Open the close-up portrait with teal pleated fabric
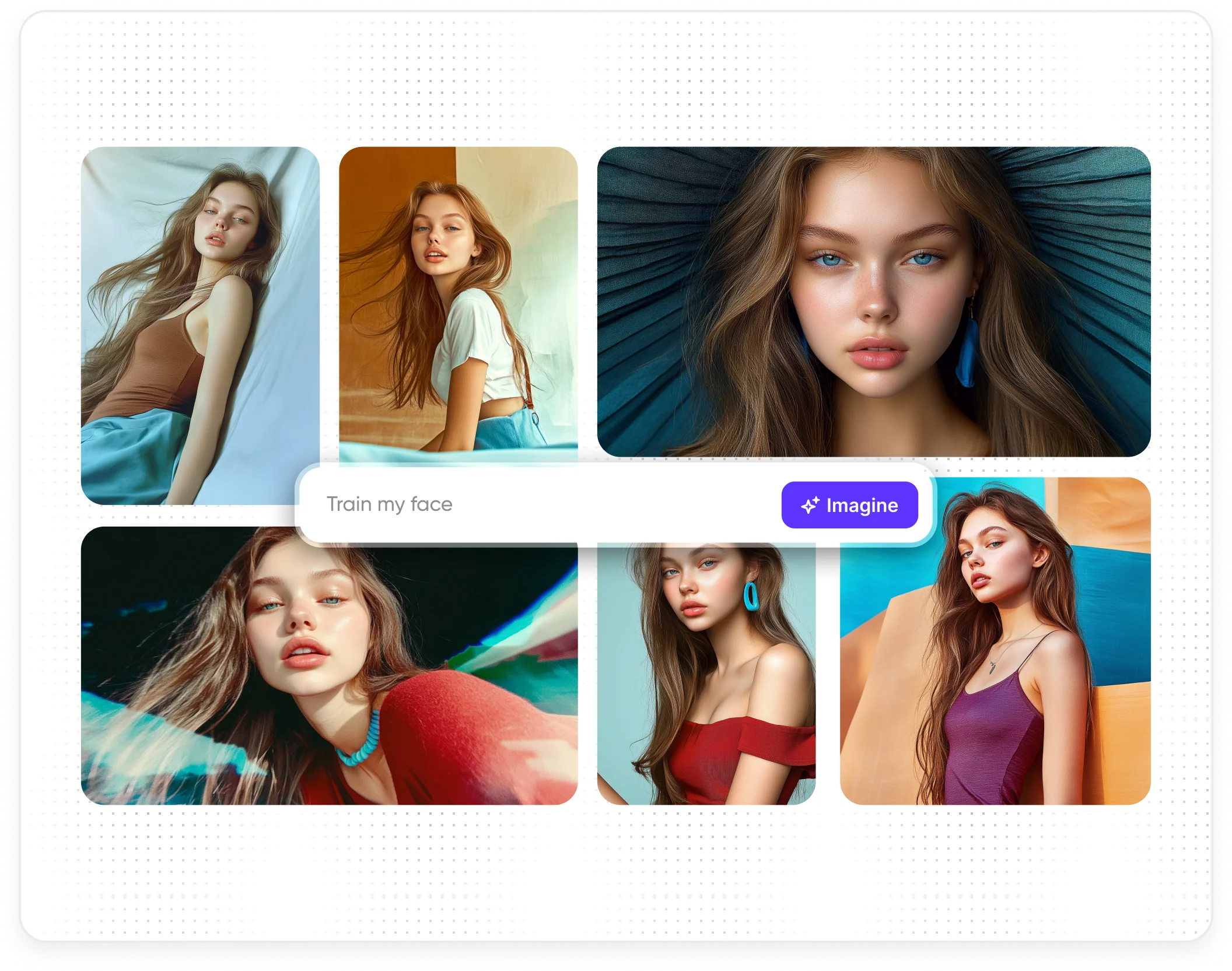Image resolution: width=1232 pixels, height=971 pixels. pos(874,302)
